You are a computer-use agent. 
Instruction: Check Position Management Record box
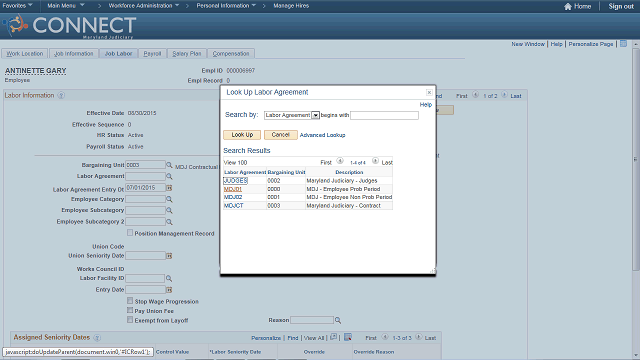[x=130, y=233]
